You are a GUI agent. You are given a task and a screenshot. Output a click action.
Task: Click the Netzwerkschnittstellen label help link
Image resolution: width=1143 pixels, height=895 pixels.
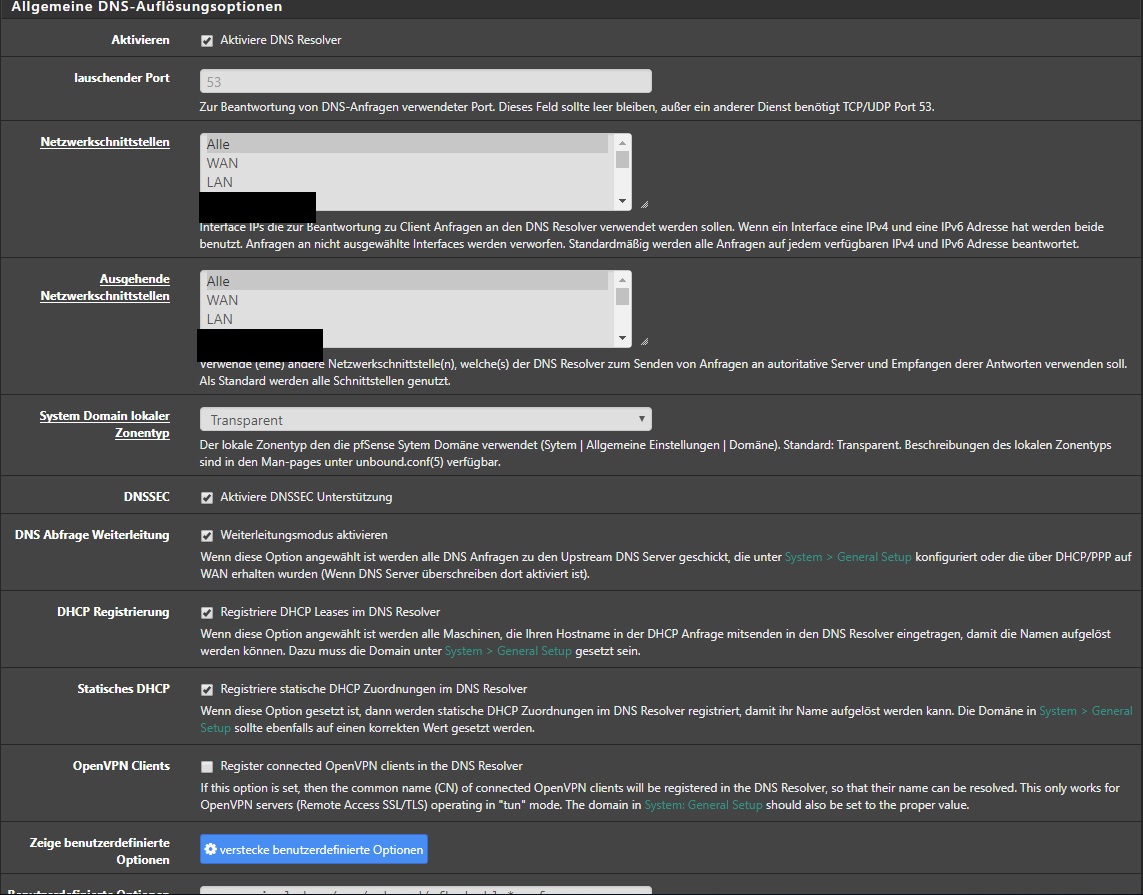[x=105, y=142]
